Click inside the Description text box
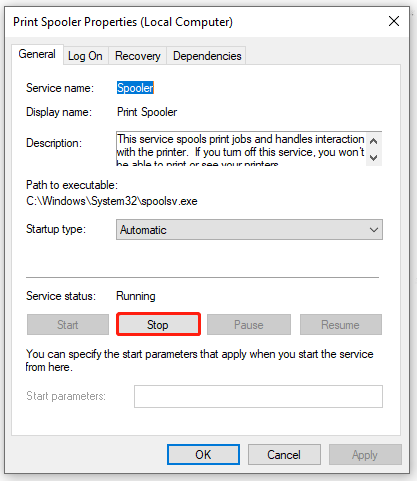 pos(241,149)
